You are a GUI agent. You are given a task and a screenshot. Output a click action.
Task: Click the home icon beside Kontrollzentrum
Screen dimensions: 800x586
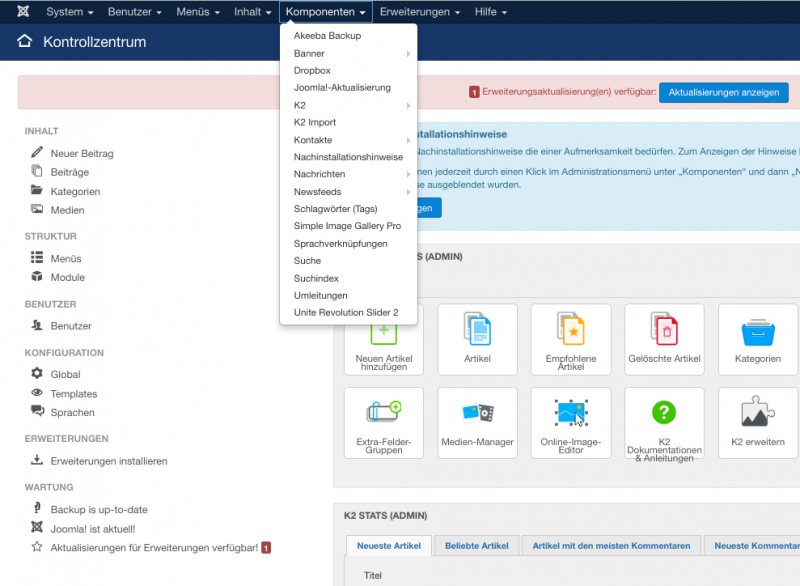(x=24, y=41)
